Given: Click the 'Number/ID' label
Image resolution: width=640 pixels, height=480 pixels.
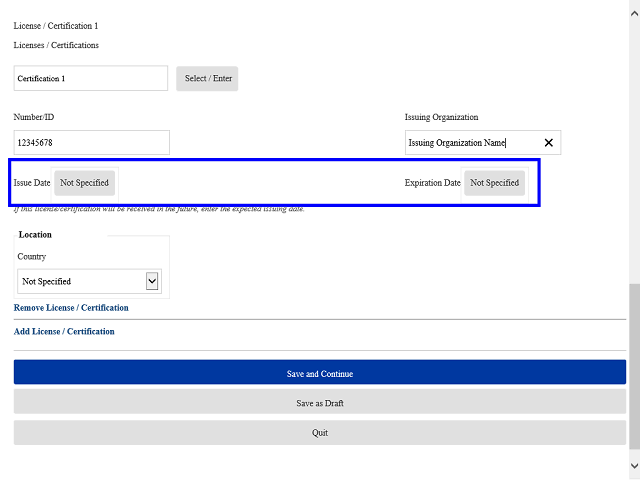Looking at the screenshot, I should 34,117.
